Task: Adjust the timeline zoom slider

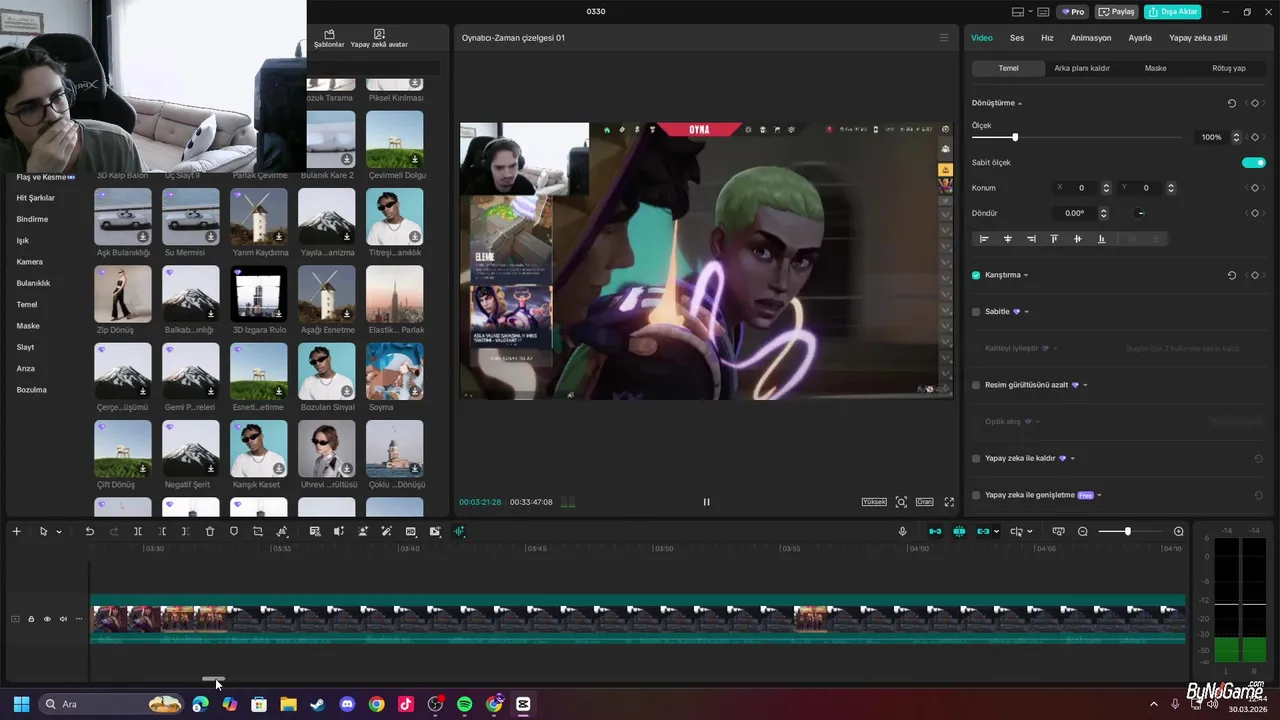Action: click(1131, 531)
